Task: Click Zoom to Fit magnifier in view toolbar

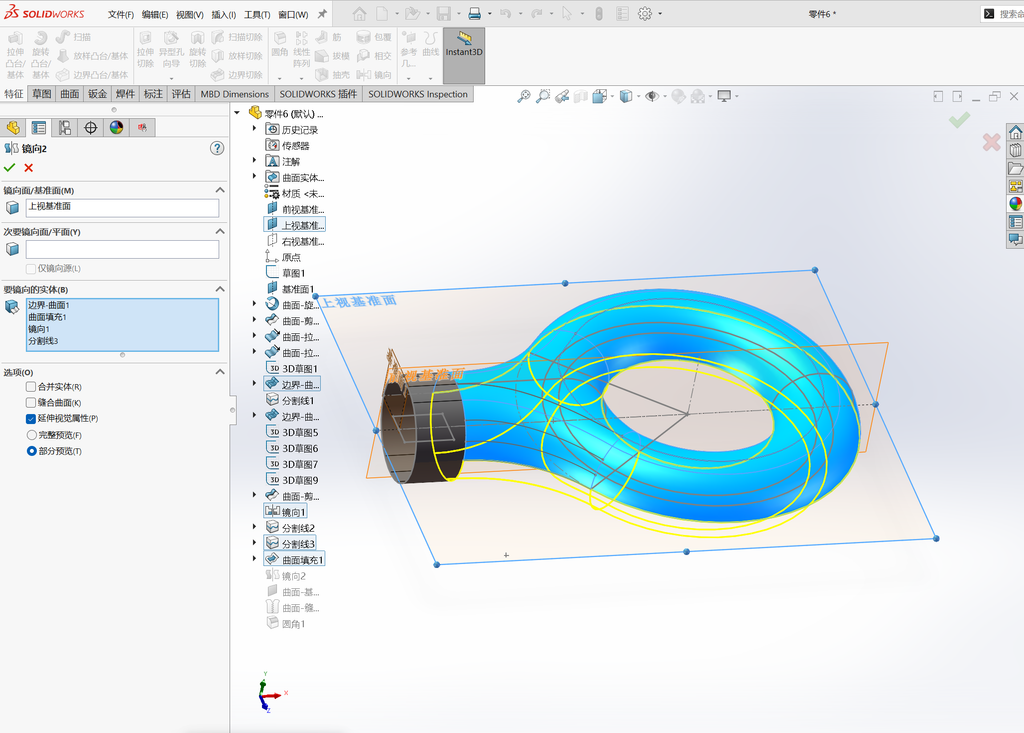Action: coord(523,97)
